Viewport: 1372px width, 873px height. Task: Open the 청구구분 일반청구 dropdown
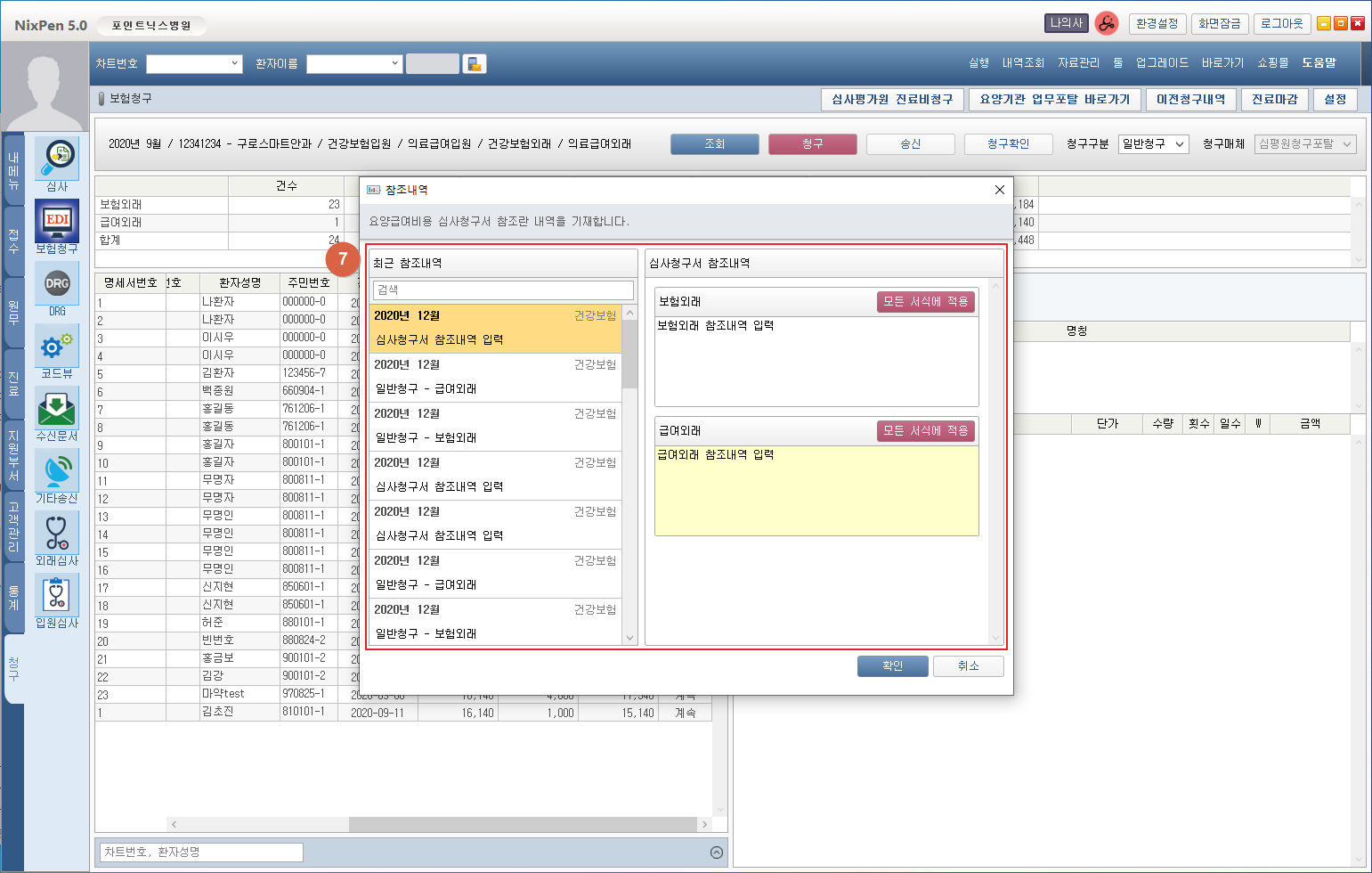pyautogui.click(x=1153, y=144)
